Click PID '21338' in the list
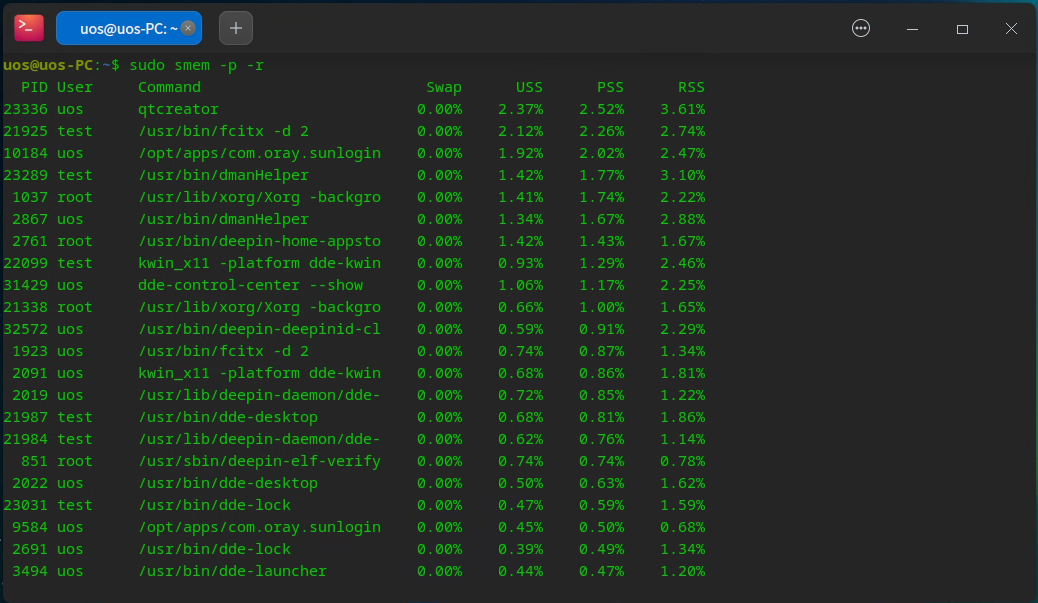The width and height of the screenshot is (1038, 603). pyautogui.click(x=25, y=307)
